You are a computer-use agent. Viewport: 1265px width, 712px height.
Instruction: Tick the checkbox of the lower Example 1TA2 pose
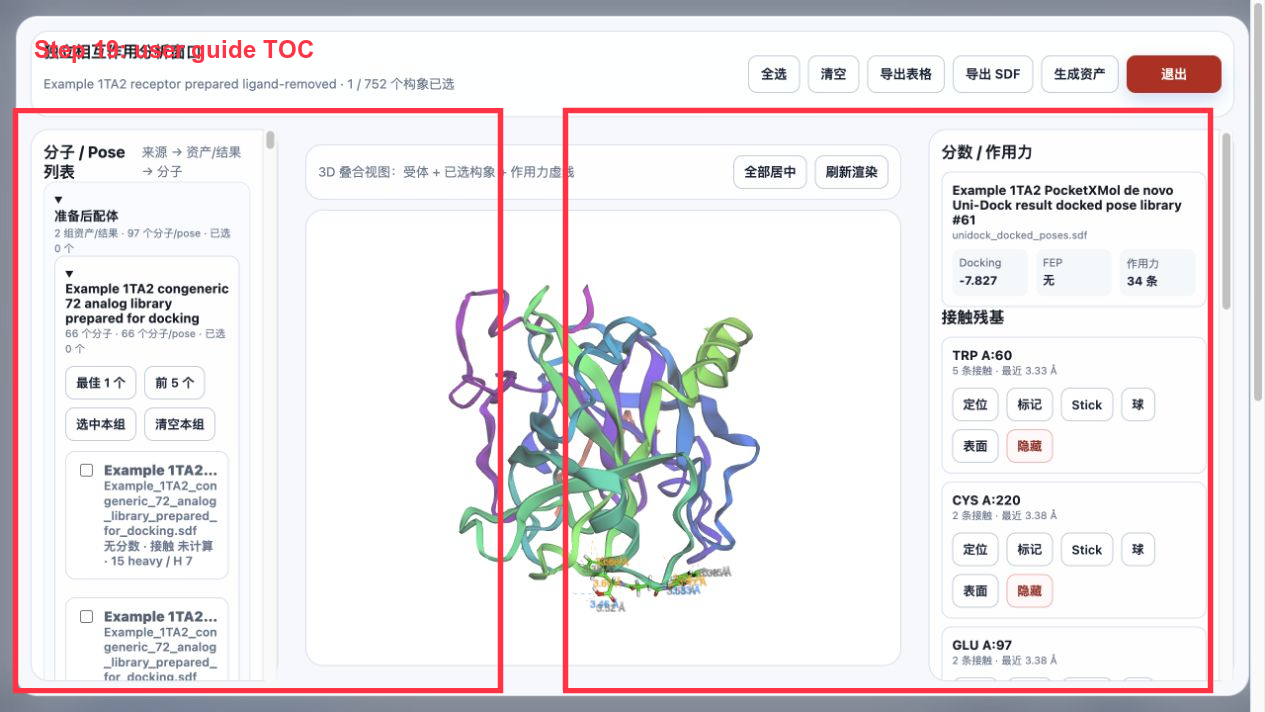pos(86,616)
